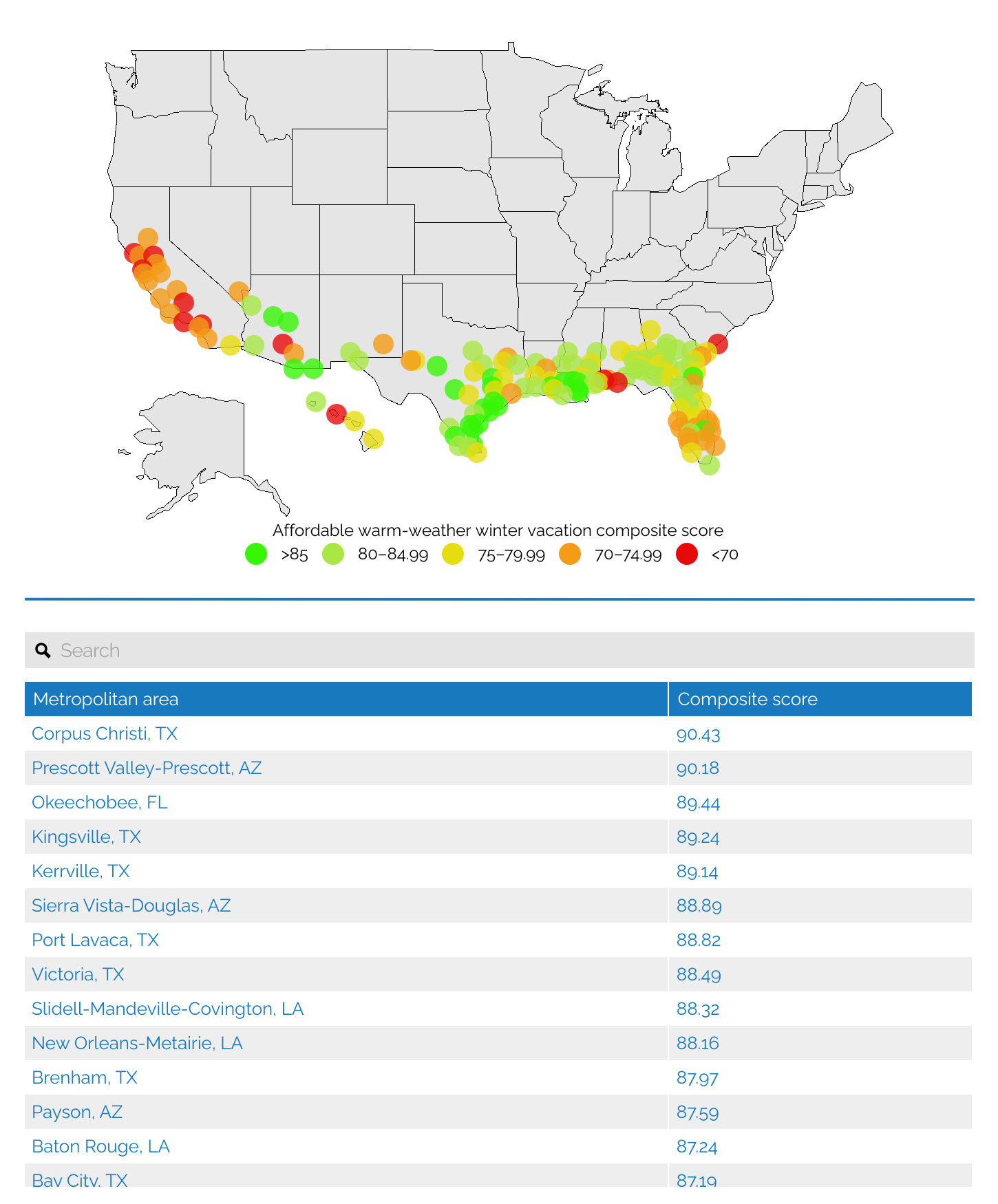Click the Payson, AZ table row

[77, 1112]
